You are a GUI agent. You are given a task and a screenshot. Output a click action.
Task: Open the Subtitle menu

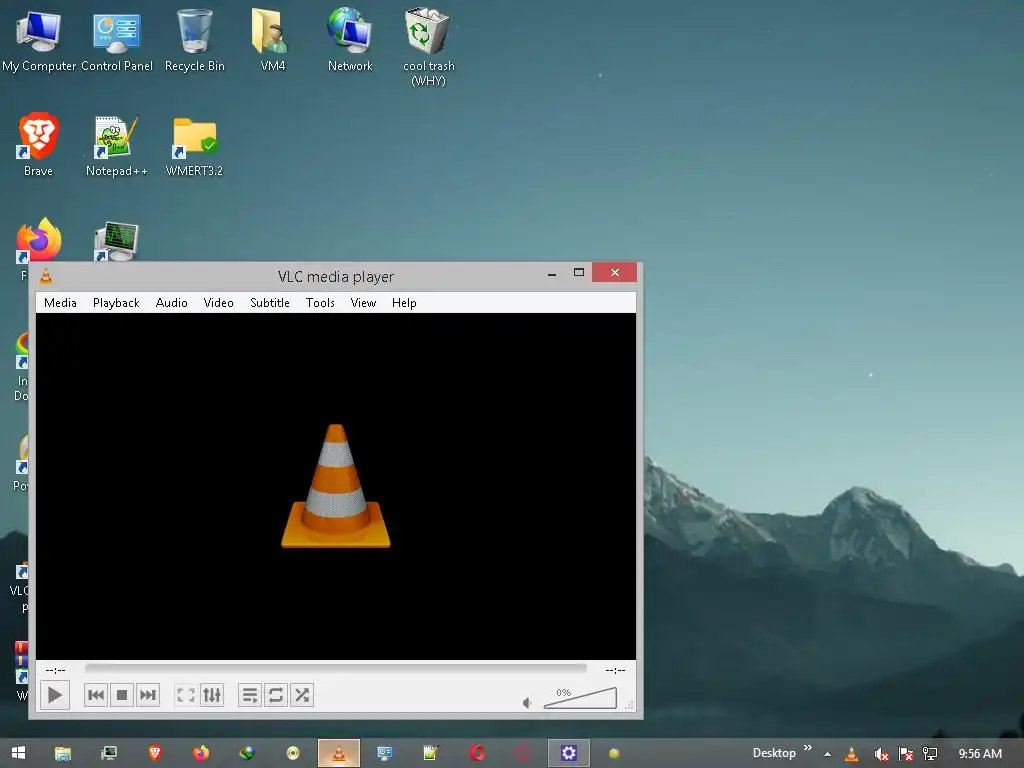coord(270,302)
